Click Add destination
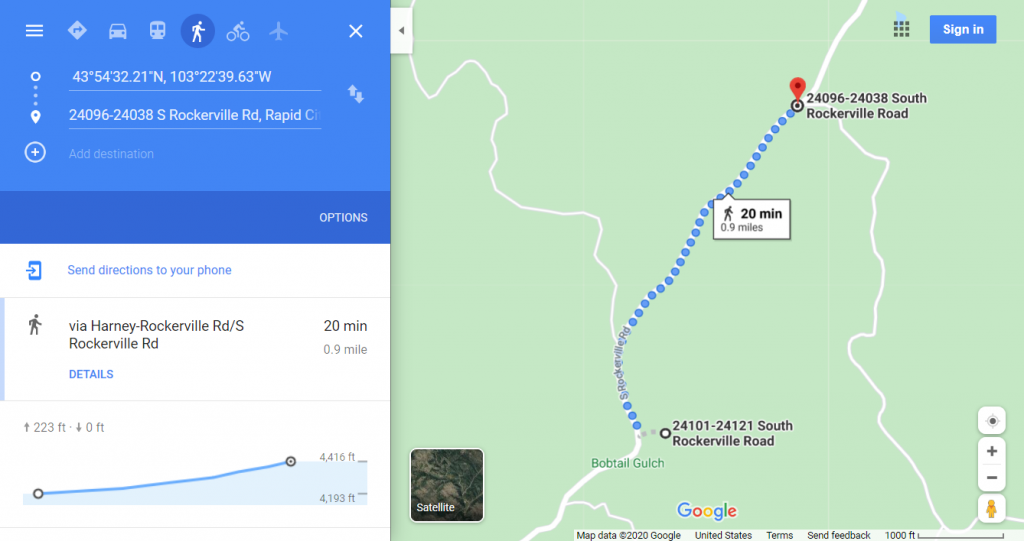This screenshot has height=541, width=1024. click(x=111, y=154)
